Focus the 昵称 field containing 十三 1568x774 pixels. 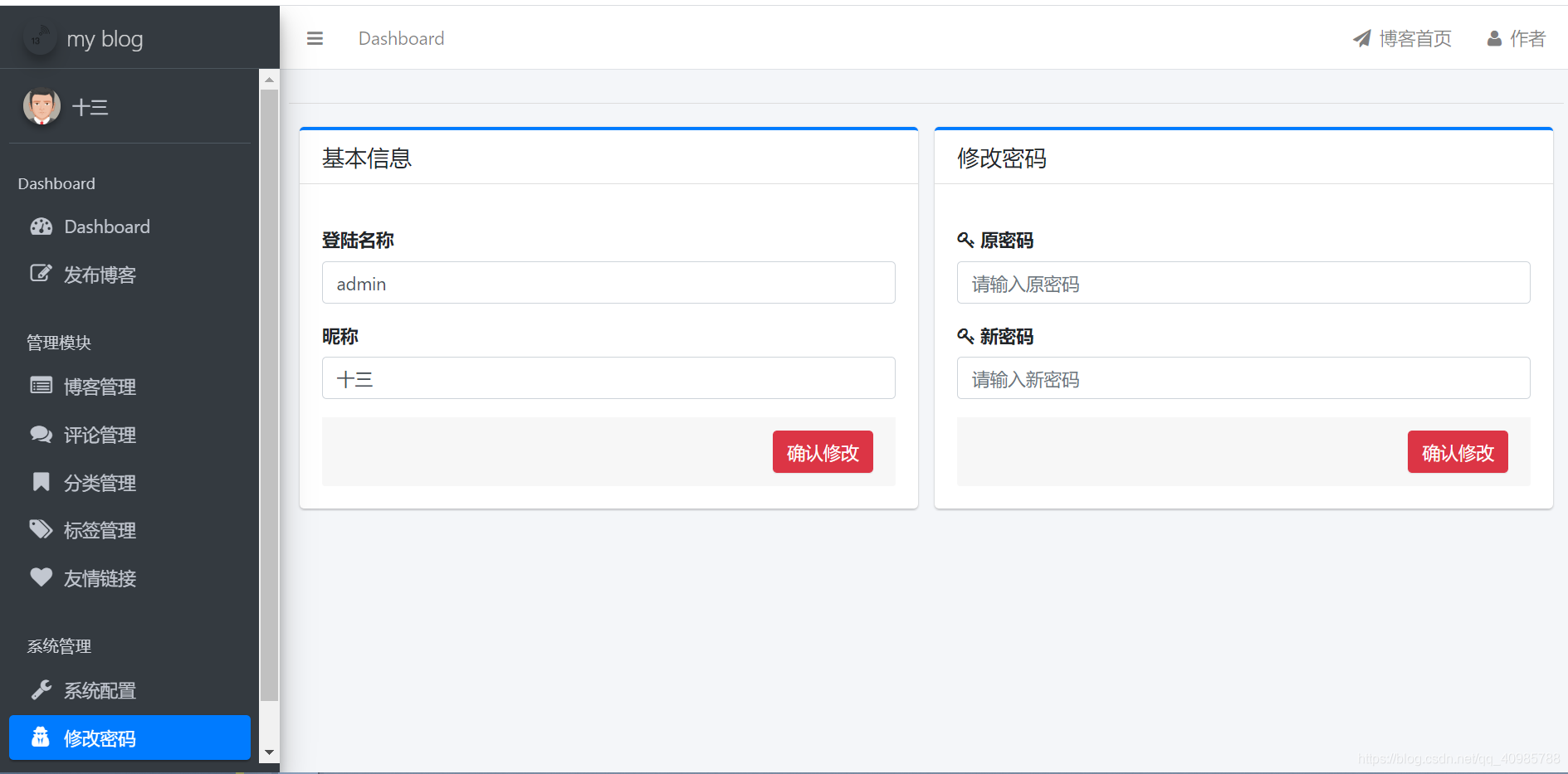coord(608,378)
